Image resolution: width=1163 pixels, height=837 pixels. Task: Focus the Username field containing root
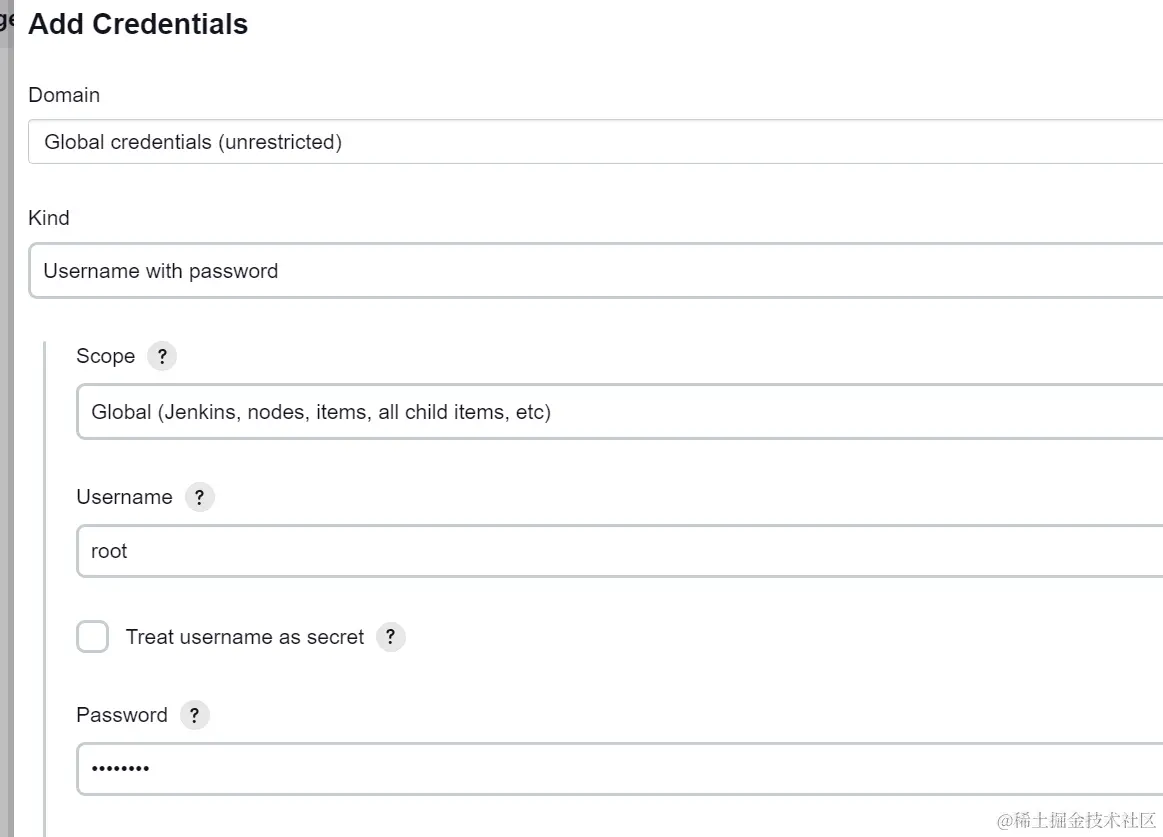[619, 551]
